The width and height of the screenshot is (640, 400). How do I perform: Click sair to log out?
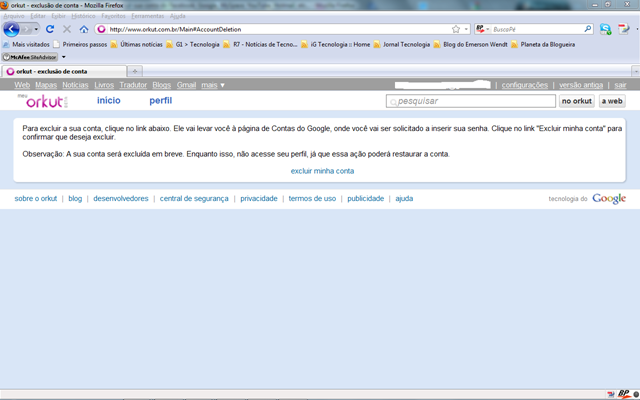(x=620, y=85)
